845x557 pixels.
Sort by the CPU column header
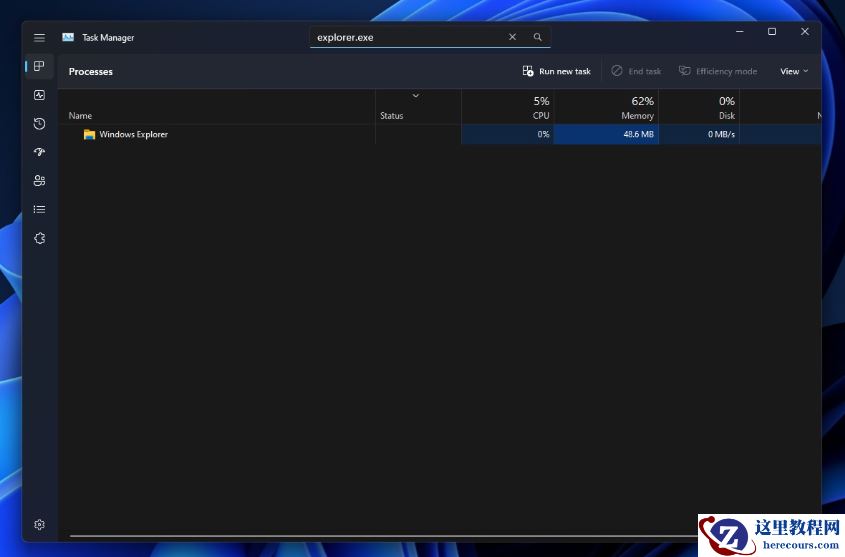508,107
